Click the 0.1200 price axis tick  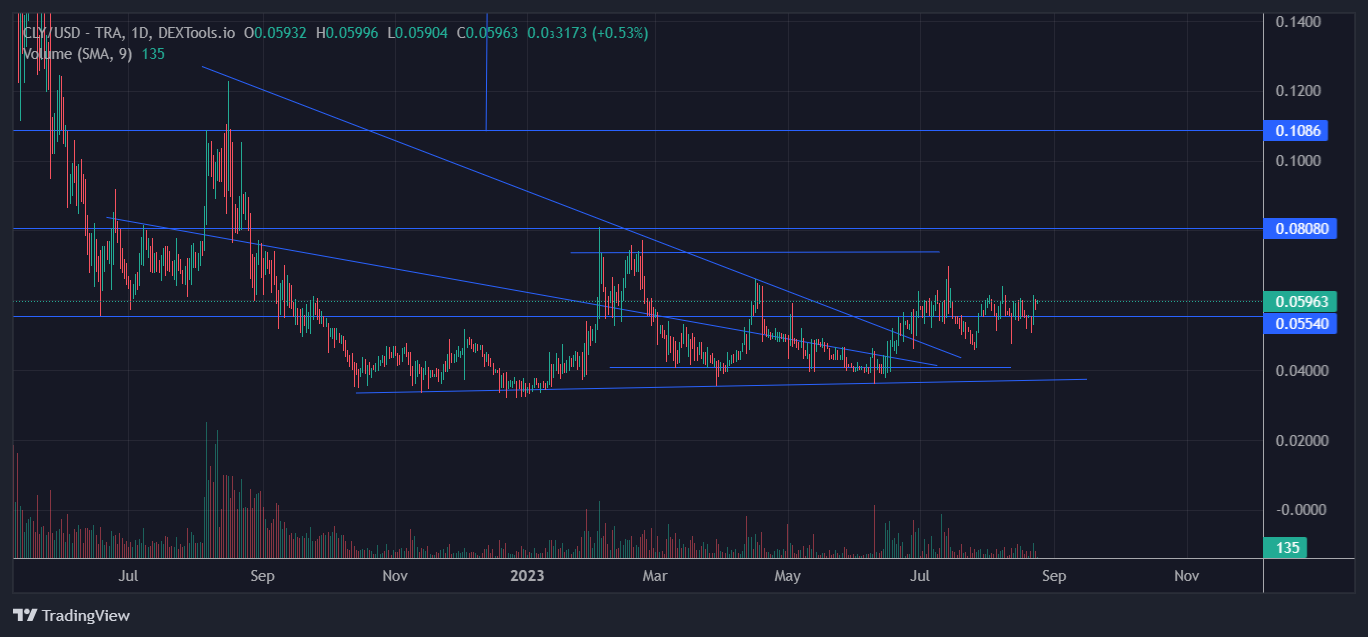pyautogui.click(x=1298, y=91)
